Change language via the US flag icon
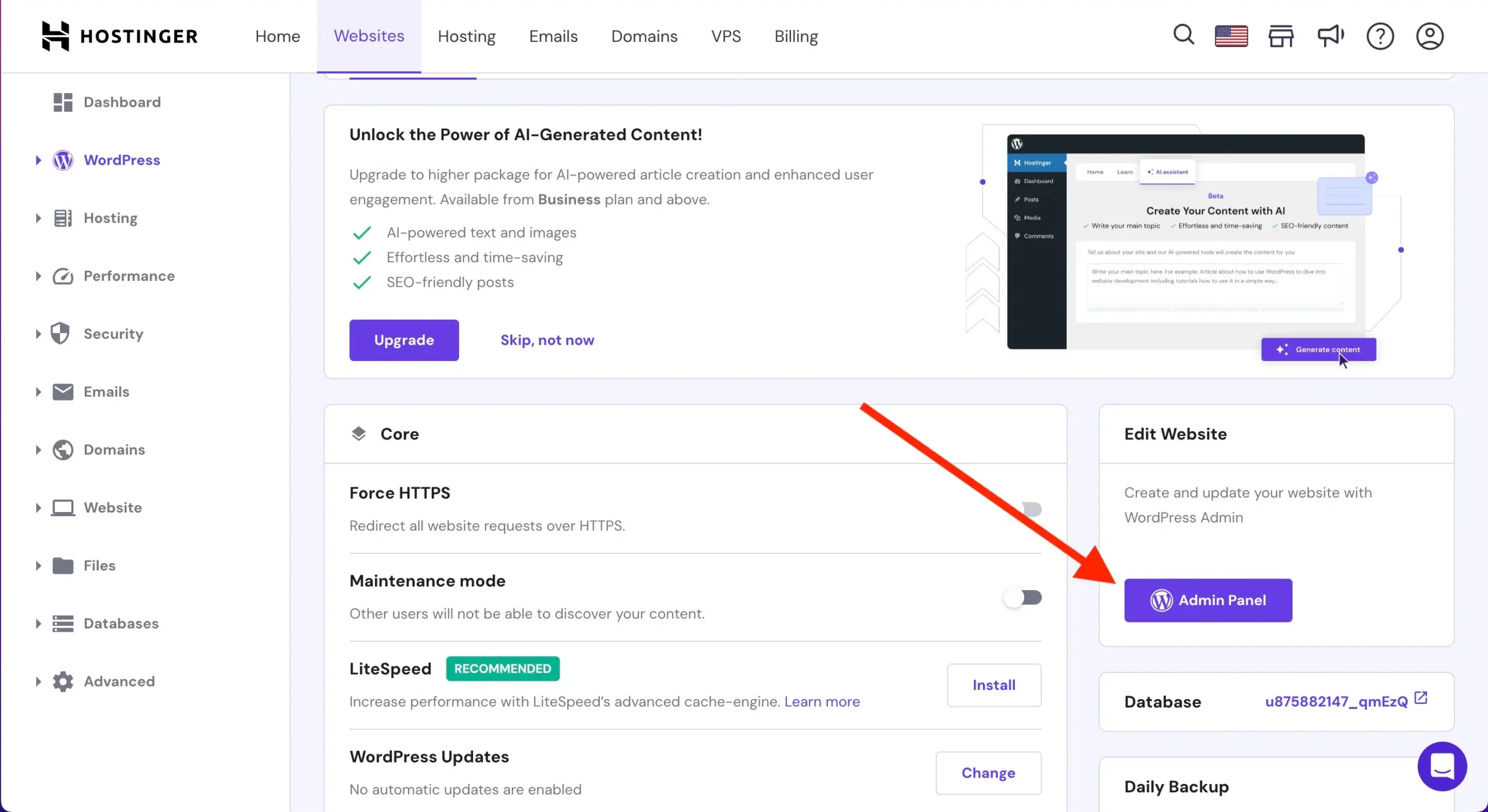This screenshot has width=1488, height=812. pos(1231,36)
